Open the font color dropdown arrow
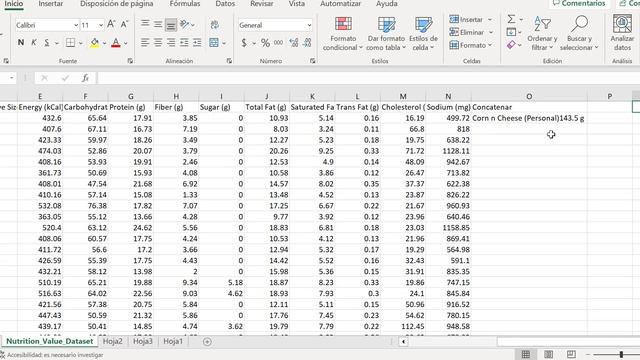Viewport: 640px width, 360px height. (126, 43)
